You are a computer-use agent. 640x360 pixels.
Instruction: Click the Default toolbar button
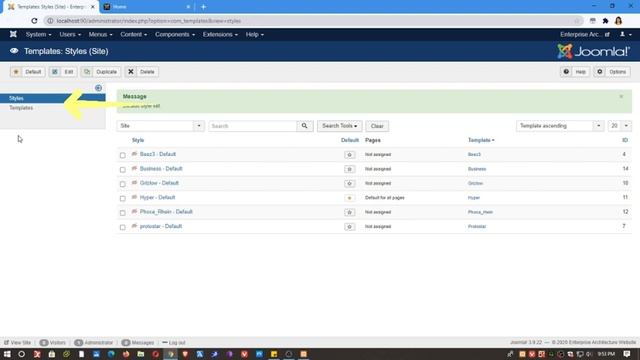tap(28, 72)
